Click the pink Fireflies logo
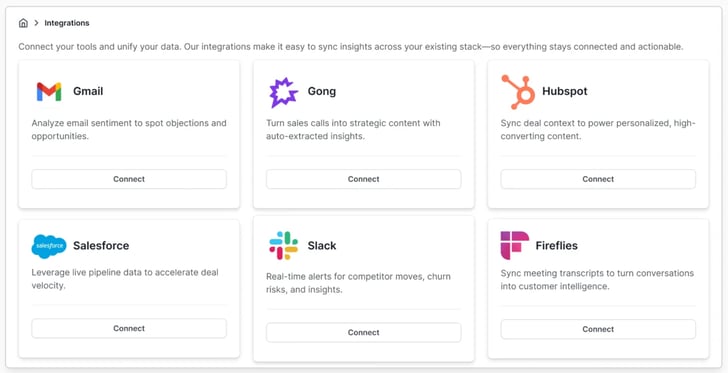Screen dimensions: 728x373 coord(514,245)
